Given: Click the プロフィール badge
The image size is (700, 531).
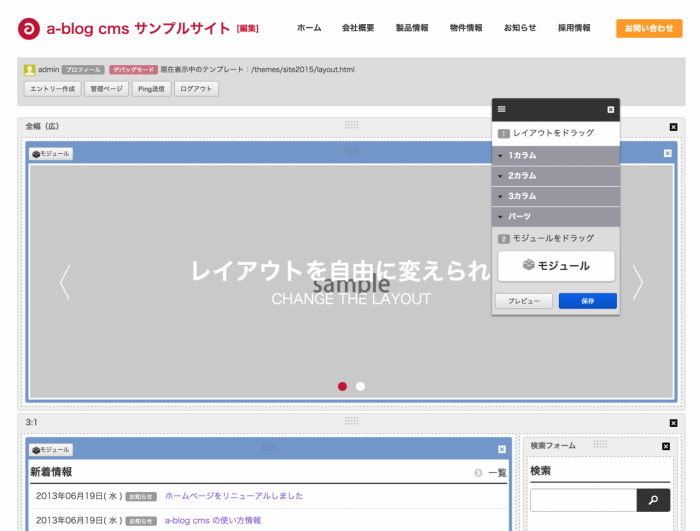Looking at the screenshot, I should [x=83, y=70].
